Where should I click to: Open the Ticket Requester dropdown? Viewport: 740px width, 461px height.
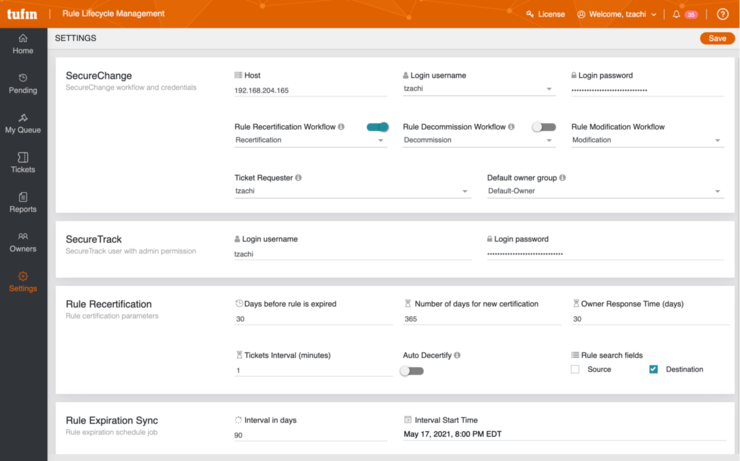pyautogui.click(x=353, y=191)
